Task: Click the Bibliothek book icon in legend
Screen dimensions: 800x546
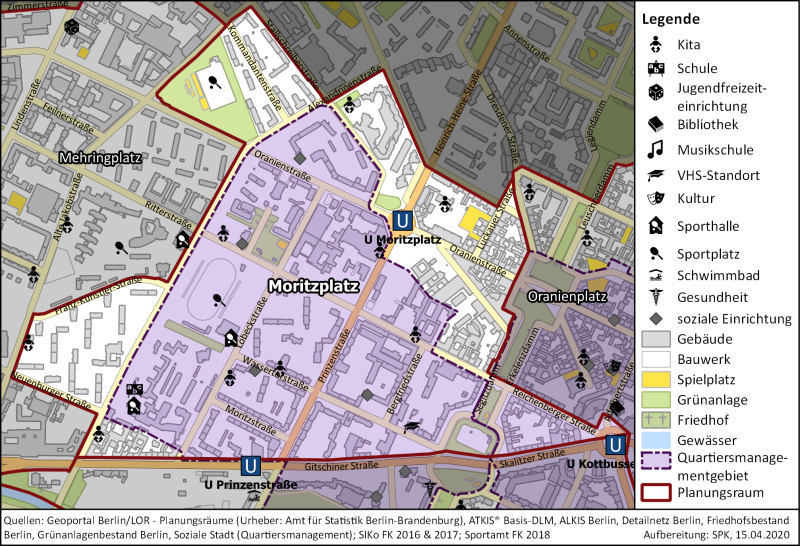Action: (x=655, y=124)
